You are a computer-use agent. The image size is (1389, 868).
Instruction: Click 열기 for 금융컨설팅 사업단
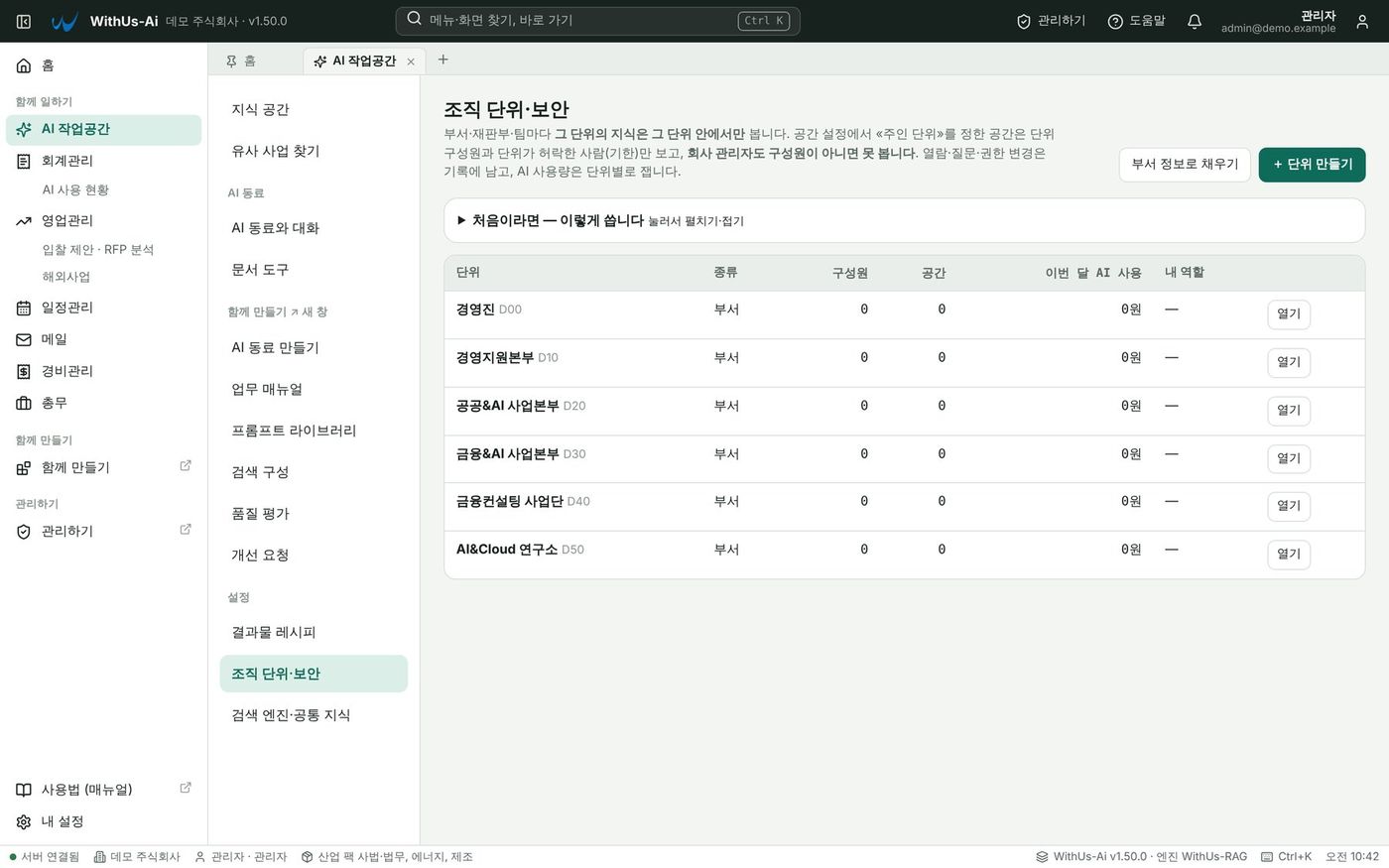pyautogui.click(x=1289, y=507)
